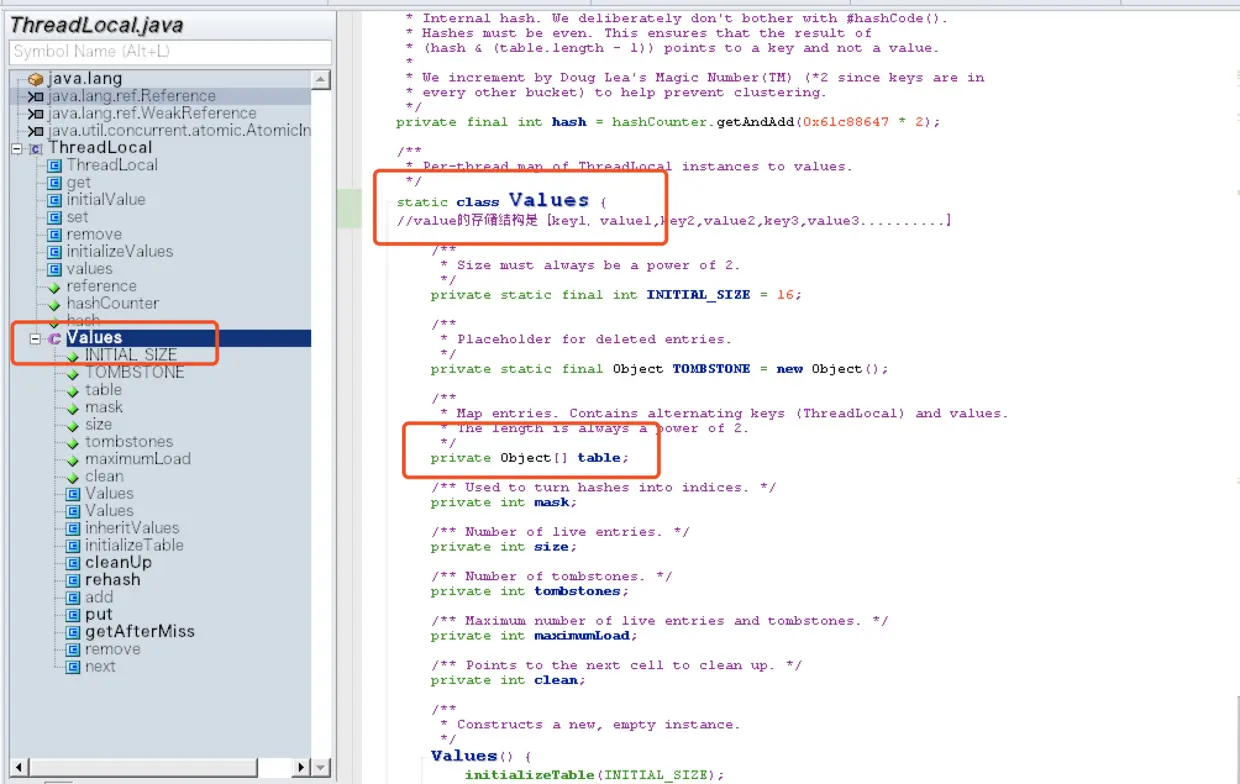1240x784 pixels.
Task: Select the values method in symbol list
Action: pos(89,269)
